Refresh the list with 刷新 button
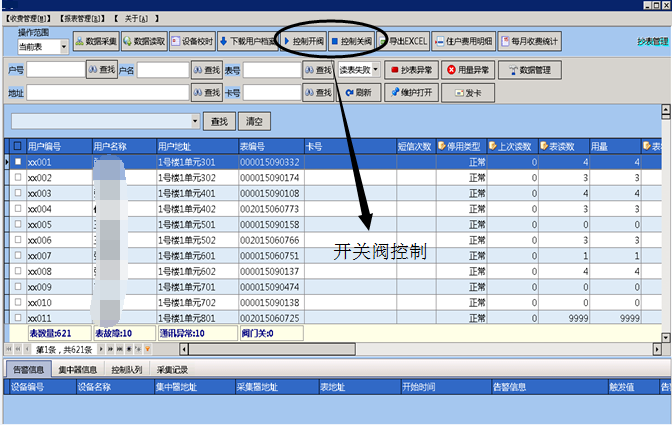The height and width of the screenshot is (425, 672). 358,93
